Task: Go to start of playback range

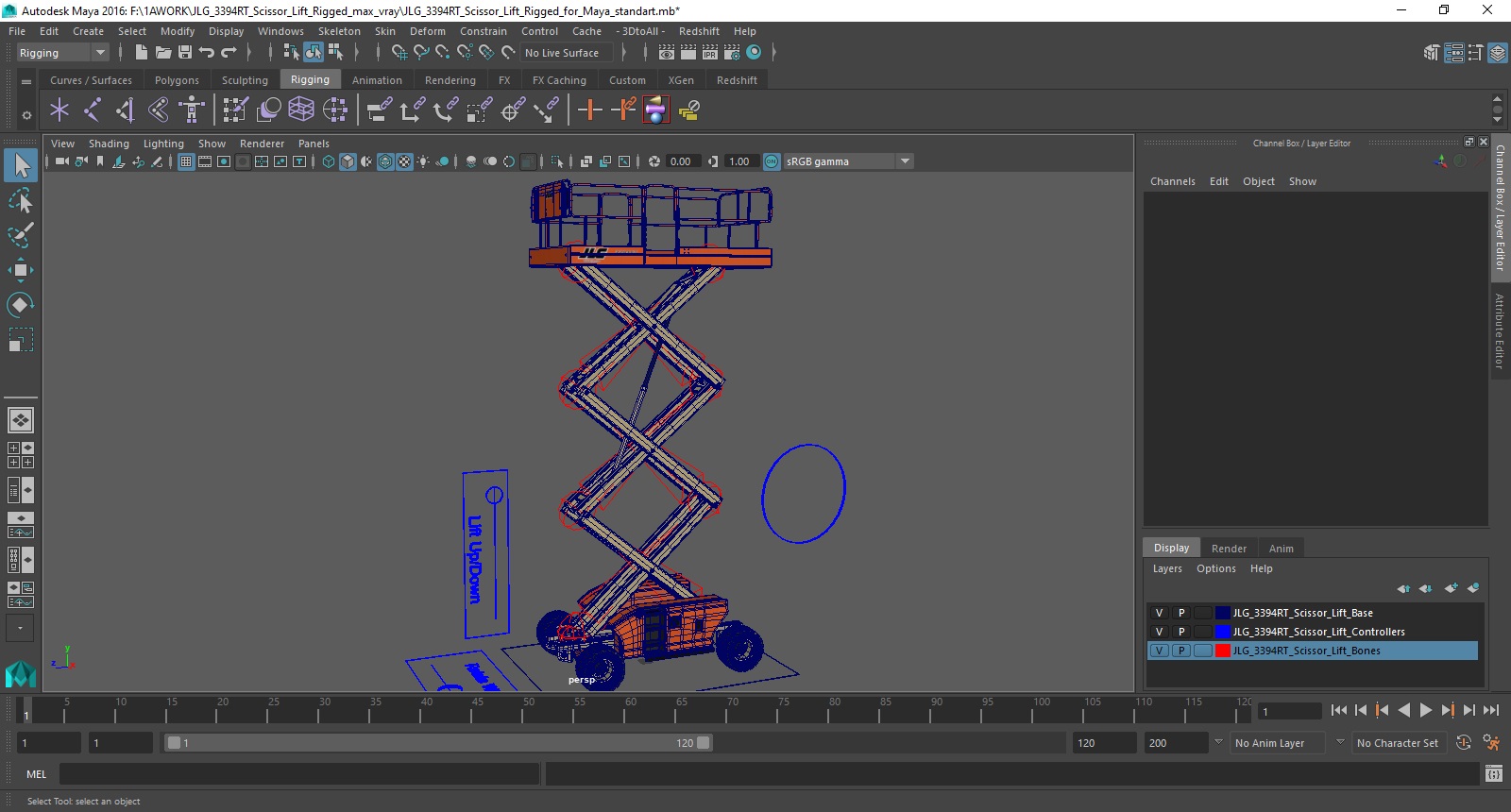Action: tap(1339, 711)
